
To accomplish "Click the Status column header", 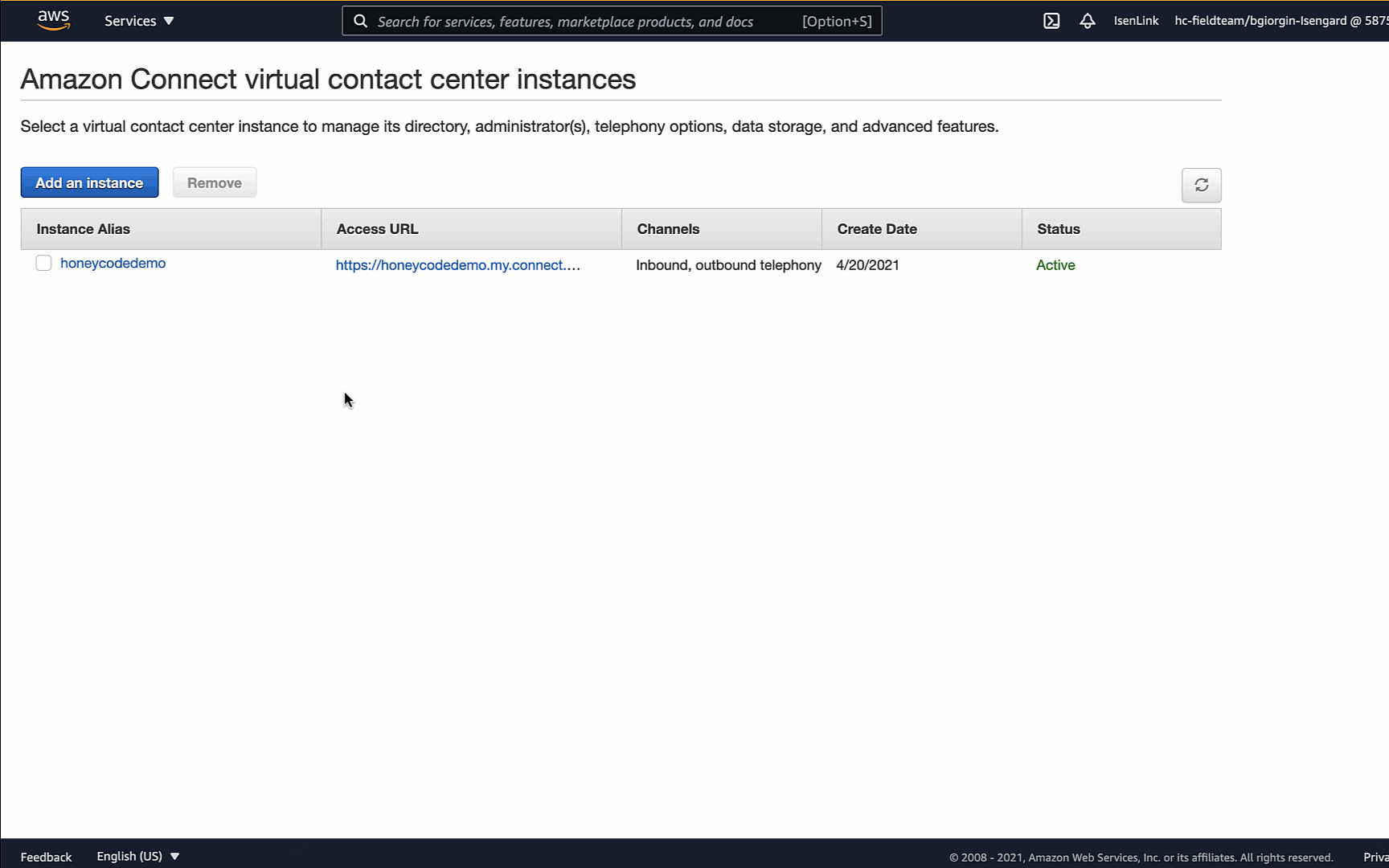I will 1121,229.
